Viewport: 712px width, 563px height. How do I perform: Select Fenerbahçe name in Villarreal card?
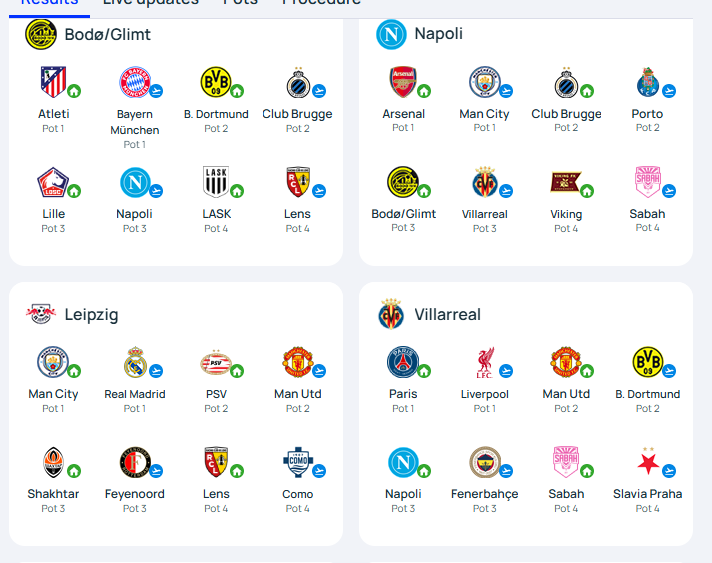click(x=485, y=494)
